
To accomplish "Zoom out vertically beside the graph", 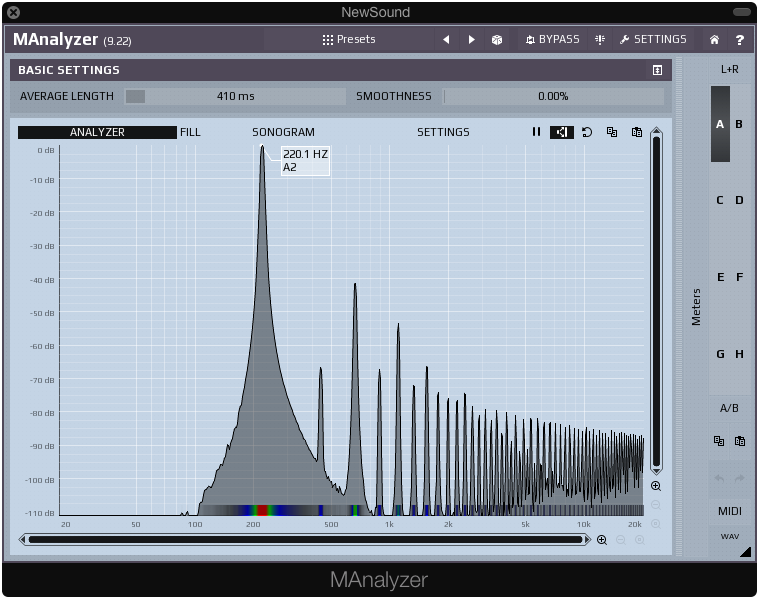I will 656,505.
